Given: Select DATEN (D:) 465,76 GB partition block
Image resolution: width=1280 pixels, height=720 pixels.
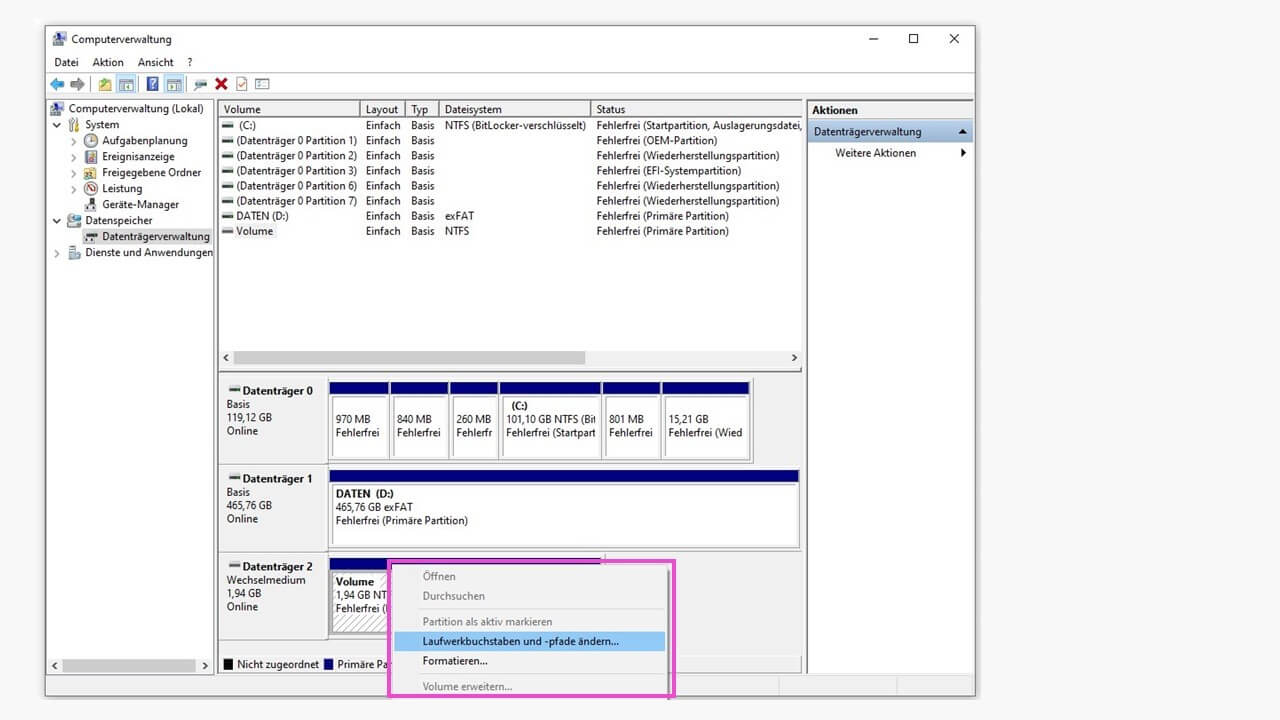Looking at the screenshot, I should 564,508.
